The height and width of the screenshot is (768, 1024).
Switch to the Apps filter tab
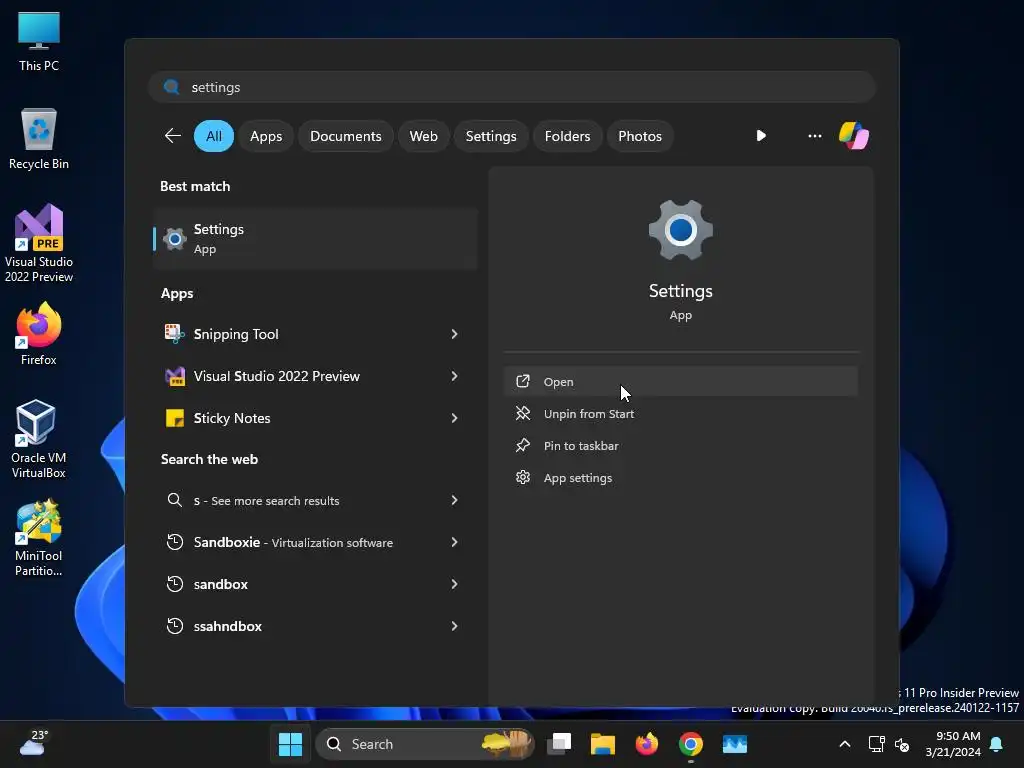[266, 136]
